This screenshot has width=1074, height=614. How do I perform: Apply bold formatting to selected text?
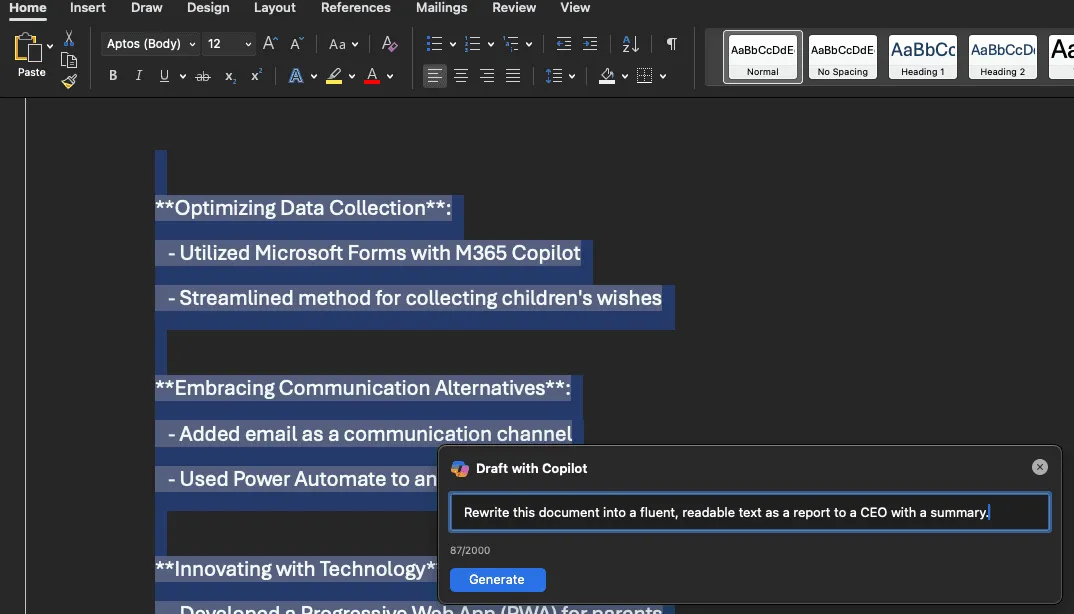tap(113, 75)
